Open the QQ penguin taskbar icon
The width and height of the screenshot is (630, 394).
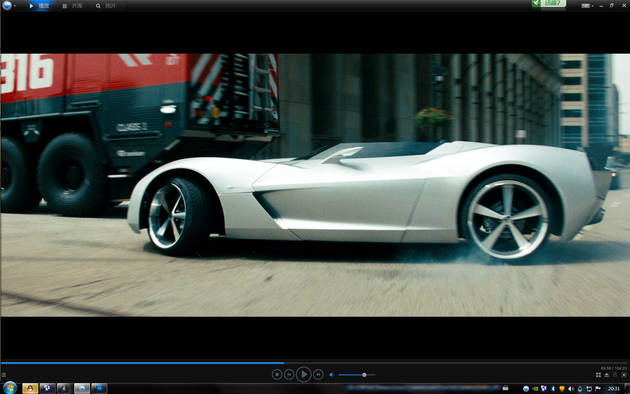coord(30,388)
